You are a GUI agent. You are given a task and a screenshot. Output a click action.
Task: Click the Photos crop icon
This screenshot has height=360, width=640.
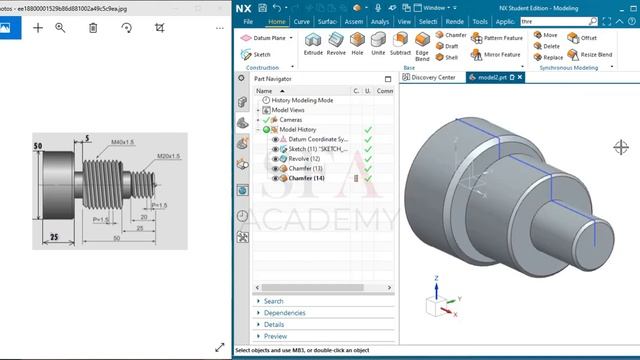tap(160, 28)
